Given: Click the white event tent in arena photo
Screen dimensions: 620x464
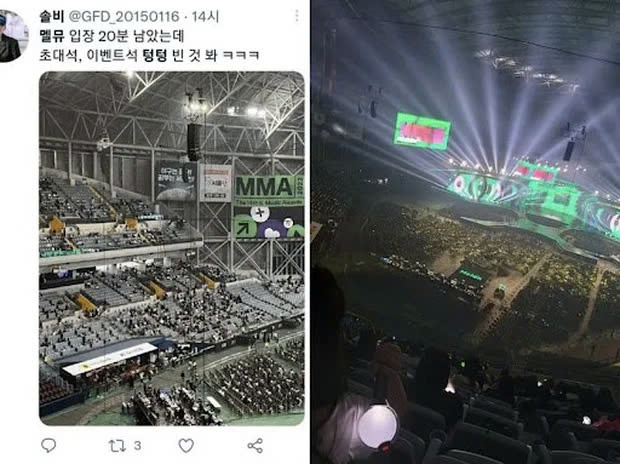Looking at the screenshot, I should pyautogui.click(x=110, y=357).
